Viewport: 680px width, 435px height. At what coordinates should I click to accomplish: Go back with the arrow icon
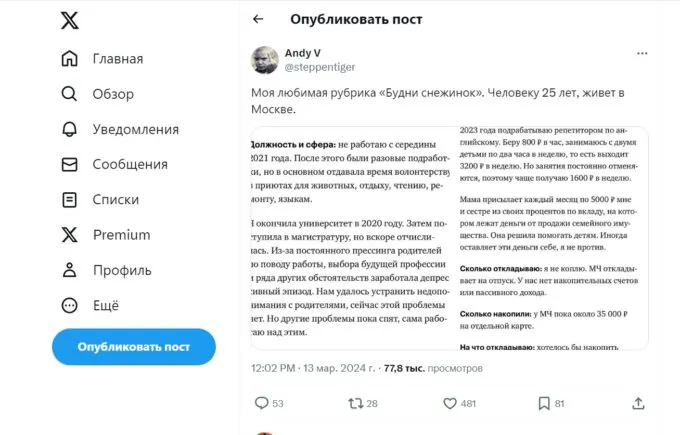click(x=258, y=19)
